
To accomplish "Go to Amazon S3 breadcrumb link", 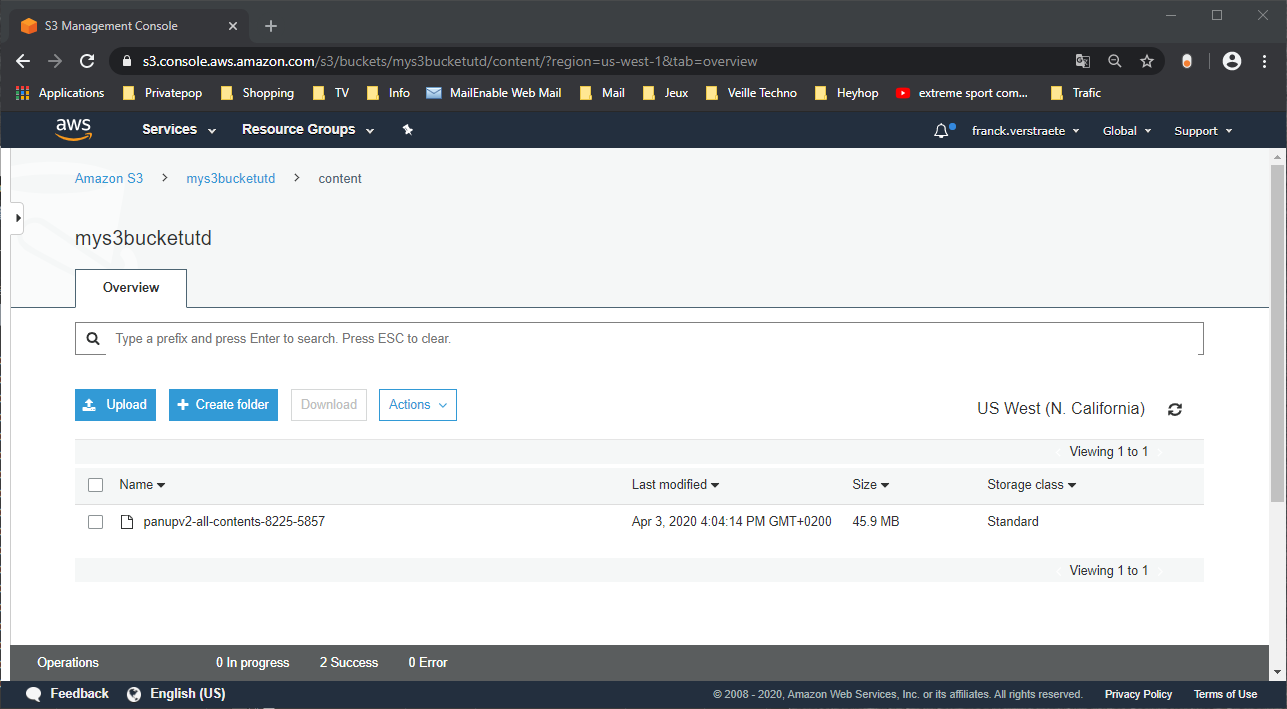I will pos(109,179).
